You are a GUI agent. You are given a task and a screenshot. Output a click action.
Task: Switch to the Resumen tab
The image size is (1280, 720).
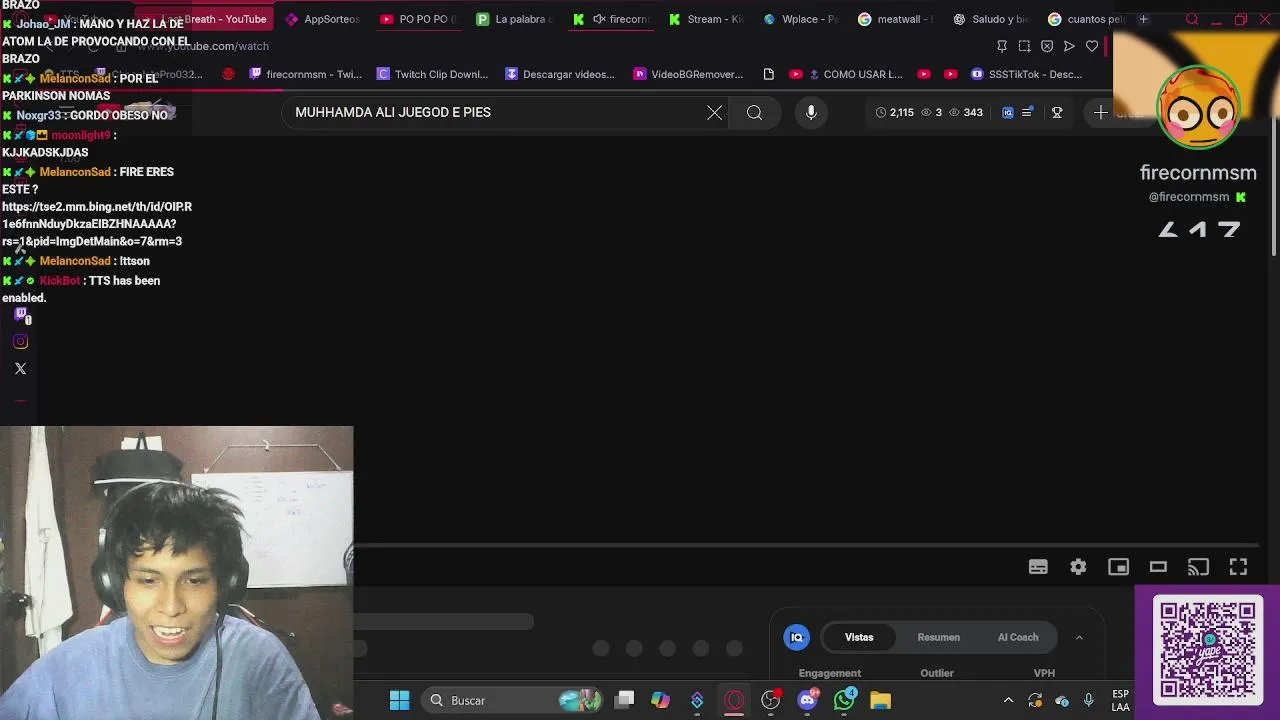tap(939, 637)
